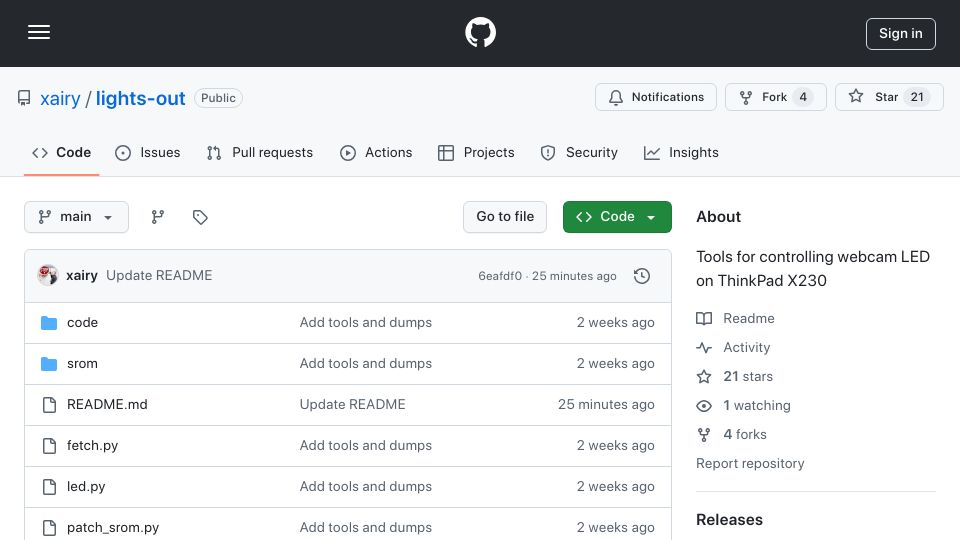Open the README.md file
Screen dimensions: 960x540
[107, 405]
